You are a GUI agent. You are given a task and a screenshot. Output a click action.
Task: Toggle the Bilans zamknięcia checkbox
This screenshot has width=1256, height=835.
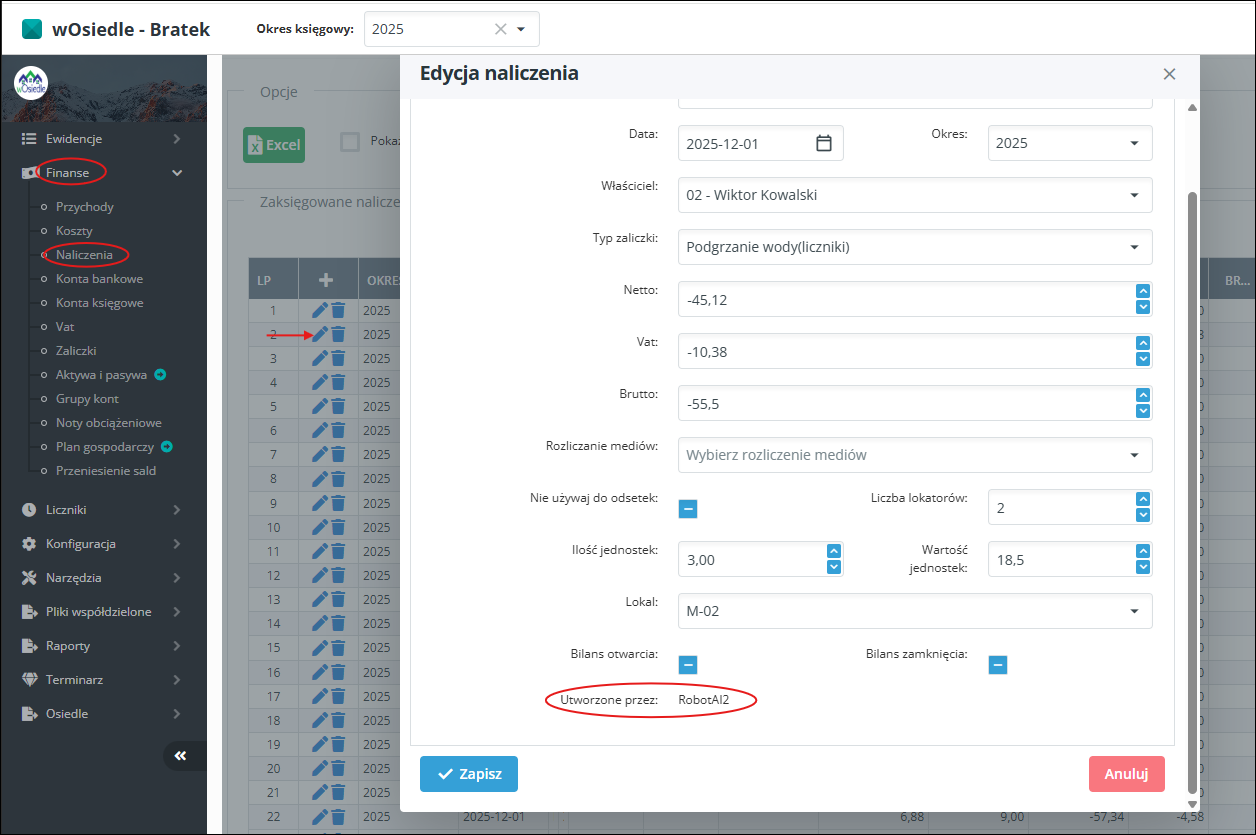[998, 665]
